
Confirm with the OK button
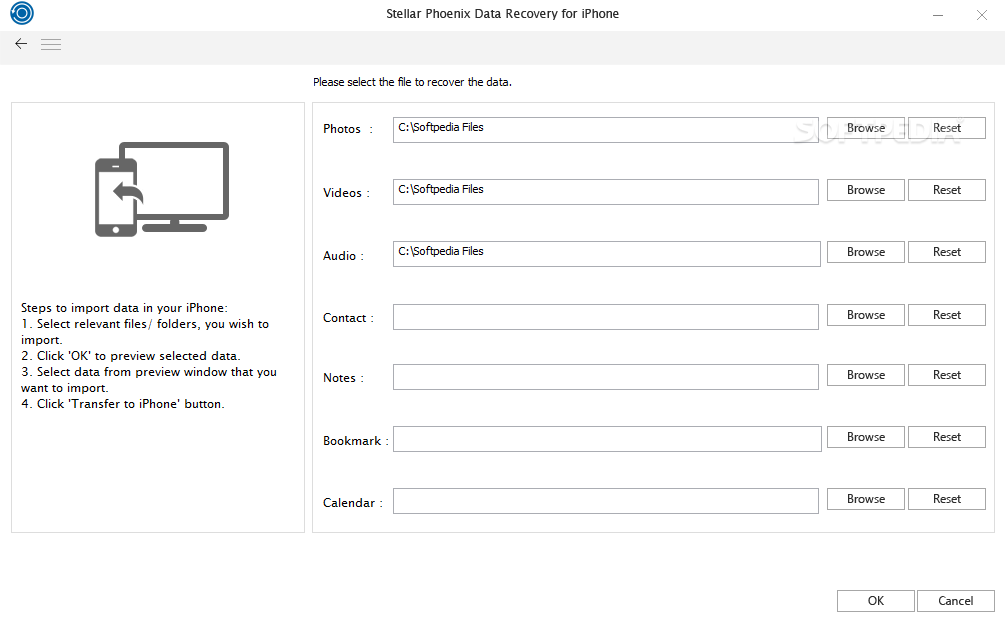coord(876,601)
